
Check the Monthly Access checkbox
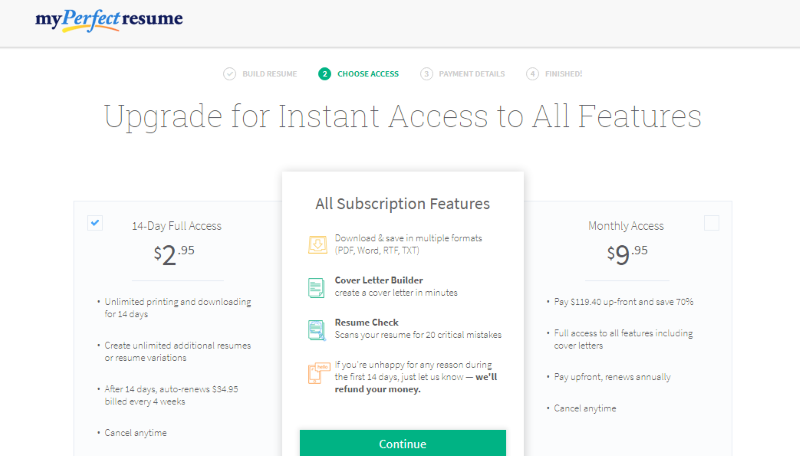[711, 223]
